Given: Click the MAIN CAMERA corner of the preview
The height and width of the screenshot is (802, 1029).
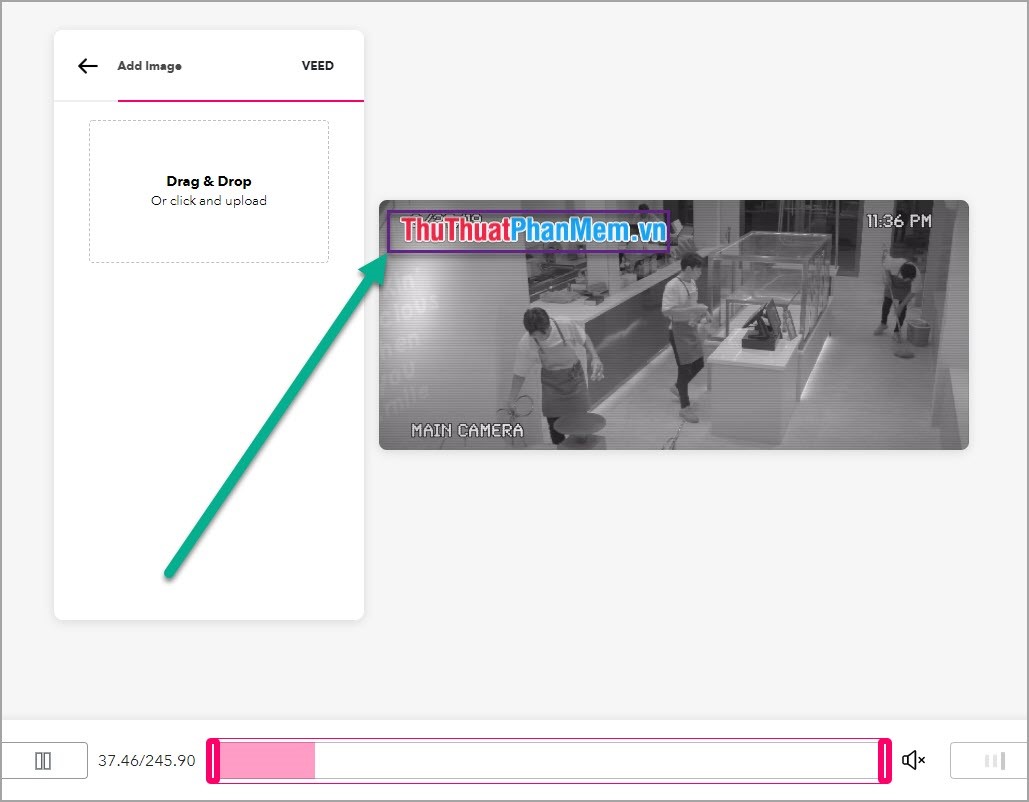Looking at the screenshot, I should click(465, 432).
